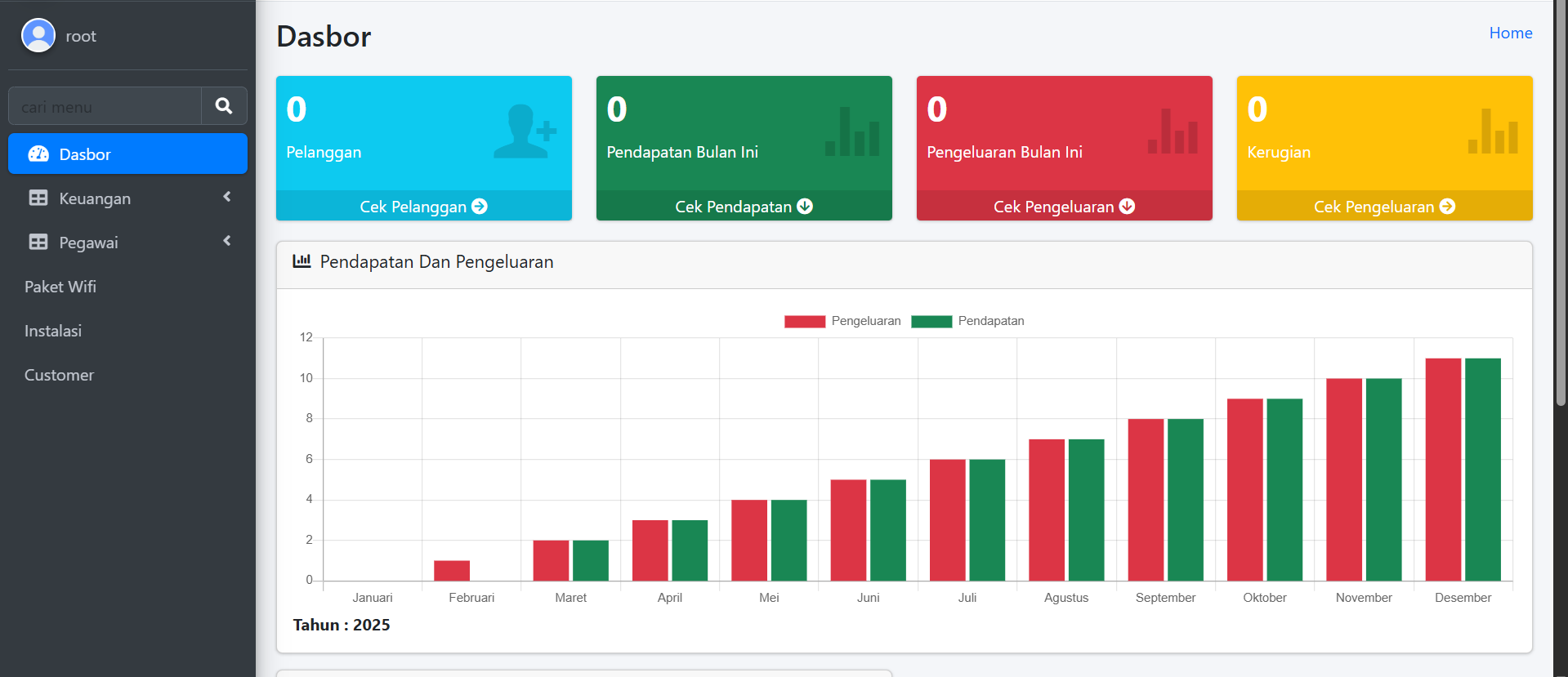Screen dimensions: 1568x677
Task: Go to the Customer menu item
Action: click(59, 375)
